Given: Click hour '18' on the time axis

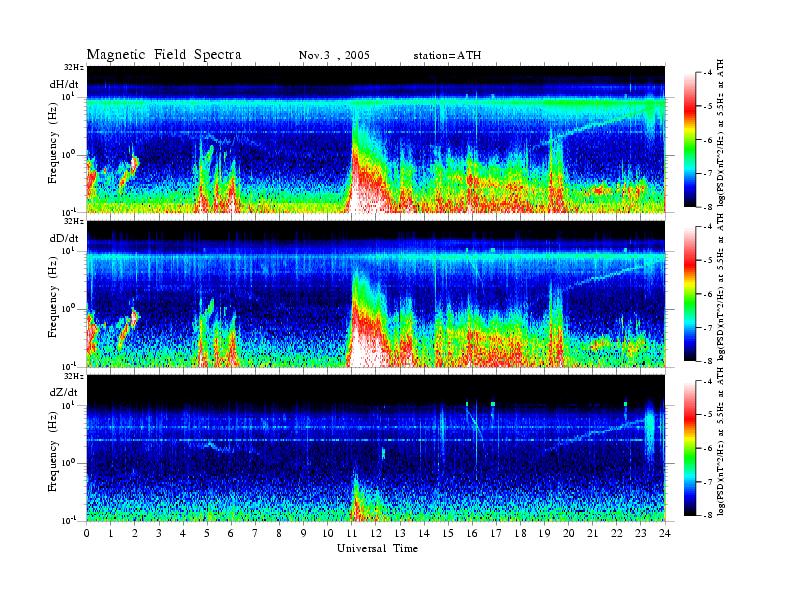Looking at the screenshot, I should point(520,534).
